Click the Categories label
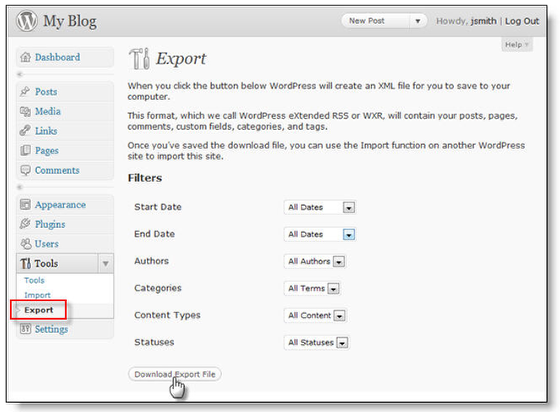Viewport: 560px width, 412px height. tap(158, 288)
